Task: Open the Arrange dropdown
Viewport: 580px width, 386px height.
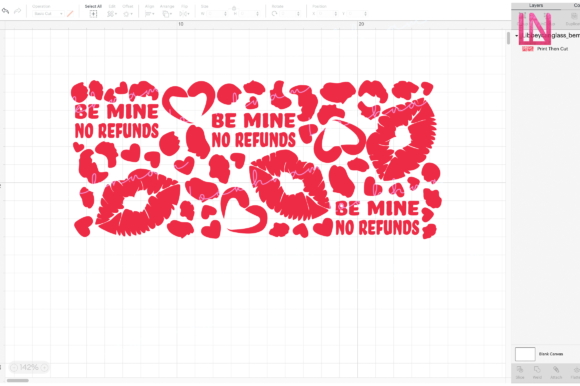Action: (167, 14)
